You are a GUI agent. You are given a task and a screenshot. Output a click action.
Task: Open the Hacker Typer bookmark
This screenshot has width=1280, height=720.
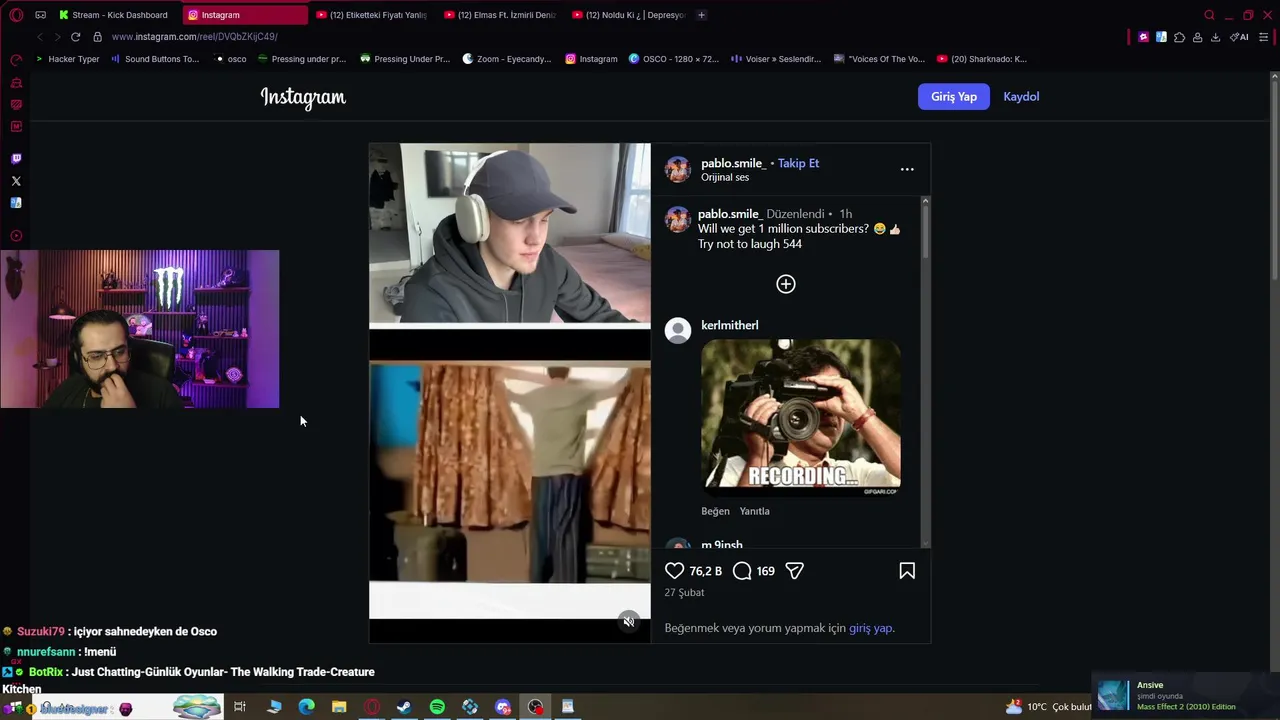pyautogui.click(x=68, y=59)
